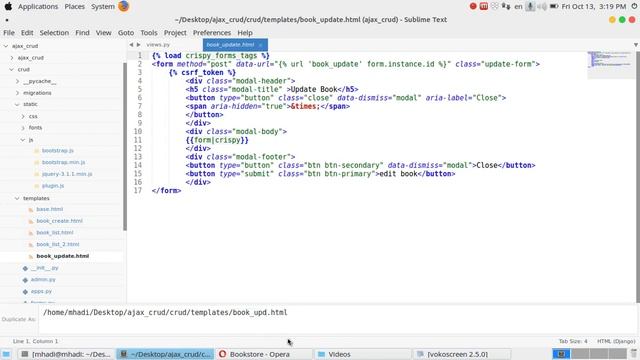The image size is (640, 360).
Task: Collapse the js folder
Action: [x=23, y=140]
